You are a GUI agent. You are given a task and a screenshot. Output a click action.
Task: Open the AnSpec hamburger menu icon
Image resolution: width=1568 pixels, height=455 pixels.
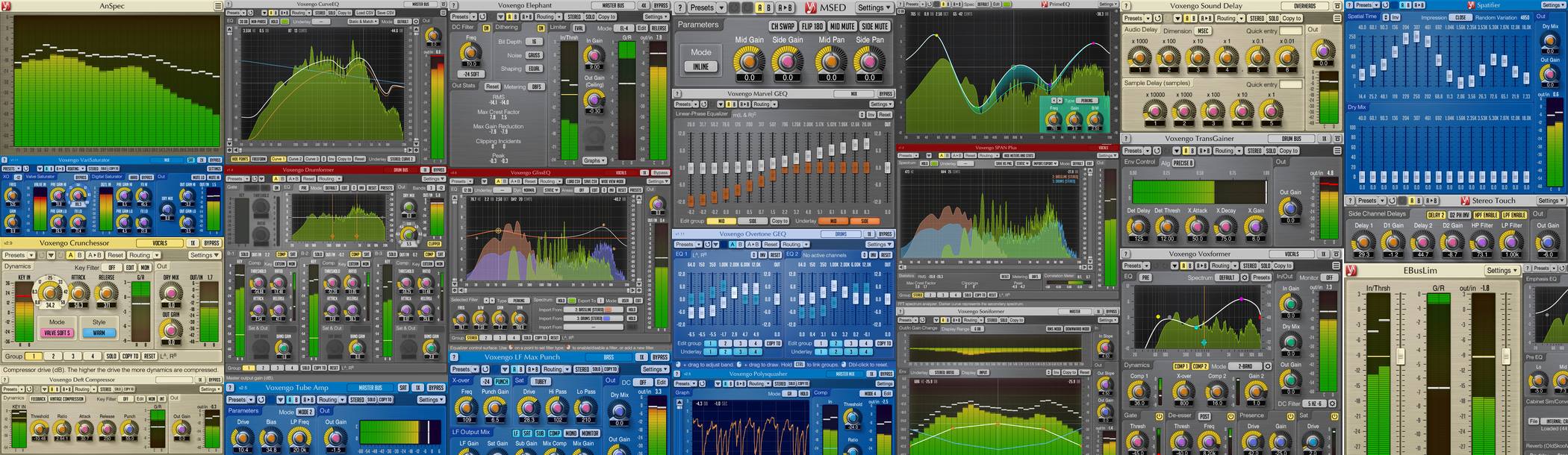(218, 6)
